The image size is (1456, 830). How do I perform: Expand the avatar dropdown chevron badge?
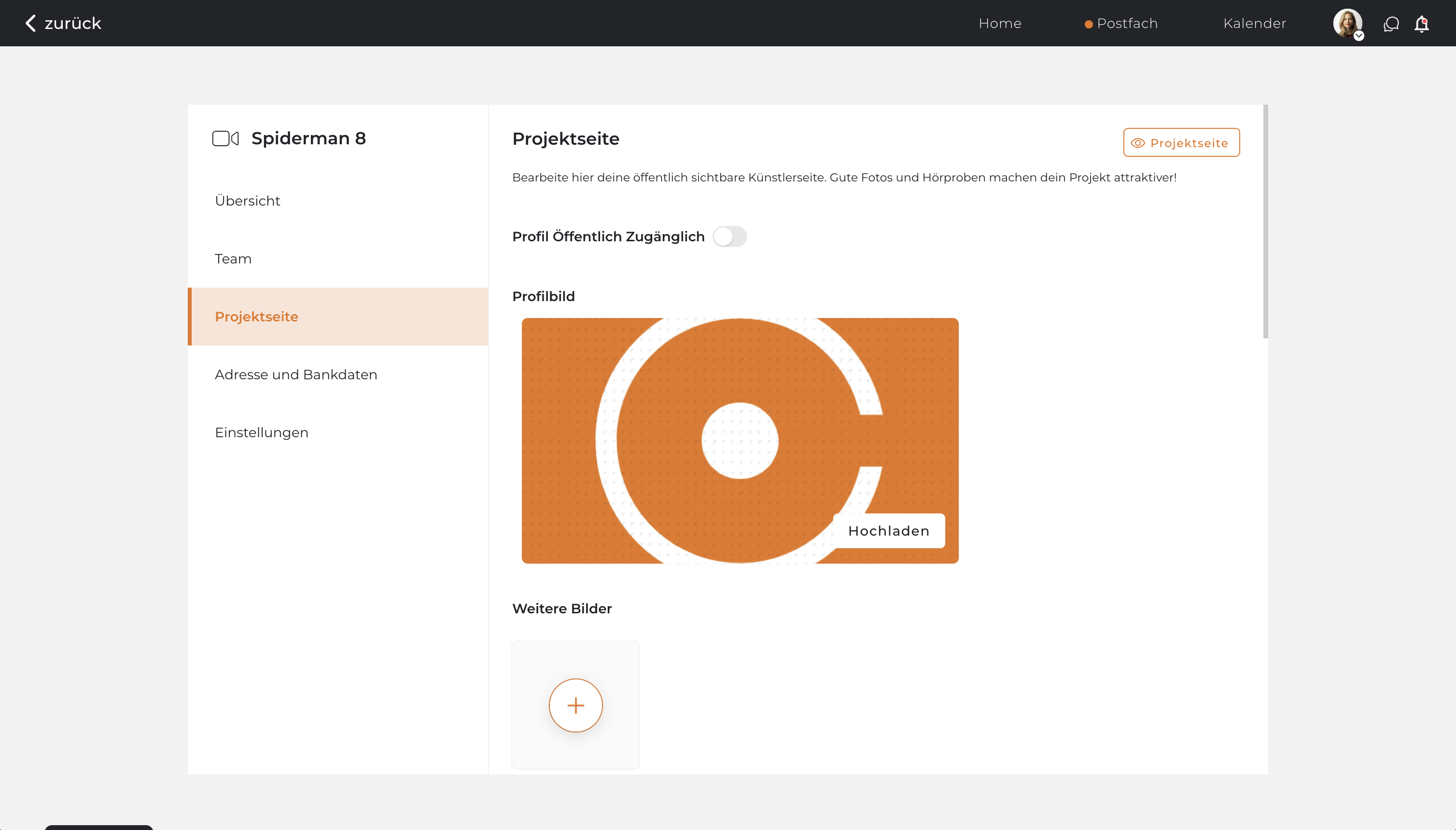pos(1359,36)
